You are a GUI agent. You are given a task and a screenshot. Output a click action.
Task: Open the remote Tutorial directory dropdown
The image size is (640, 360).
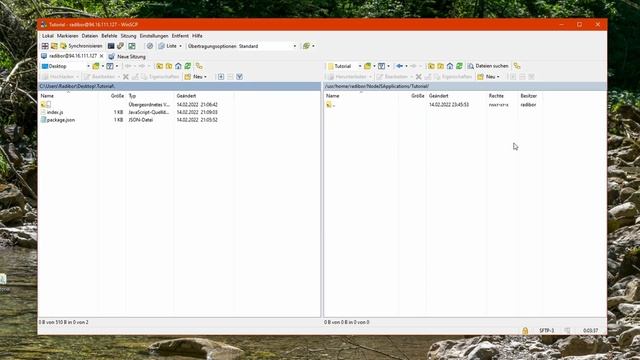(x=344, y=66)
